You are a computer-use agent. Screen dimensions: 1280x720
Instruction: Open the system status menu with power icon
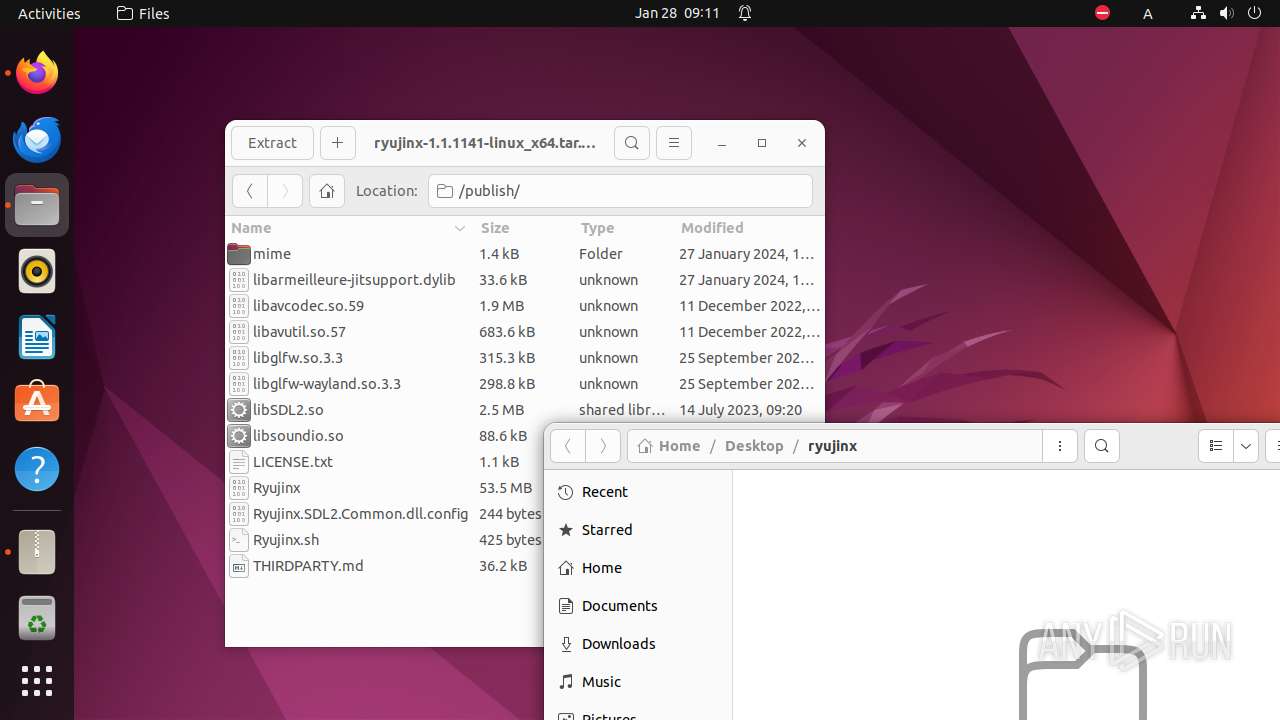1226,13
